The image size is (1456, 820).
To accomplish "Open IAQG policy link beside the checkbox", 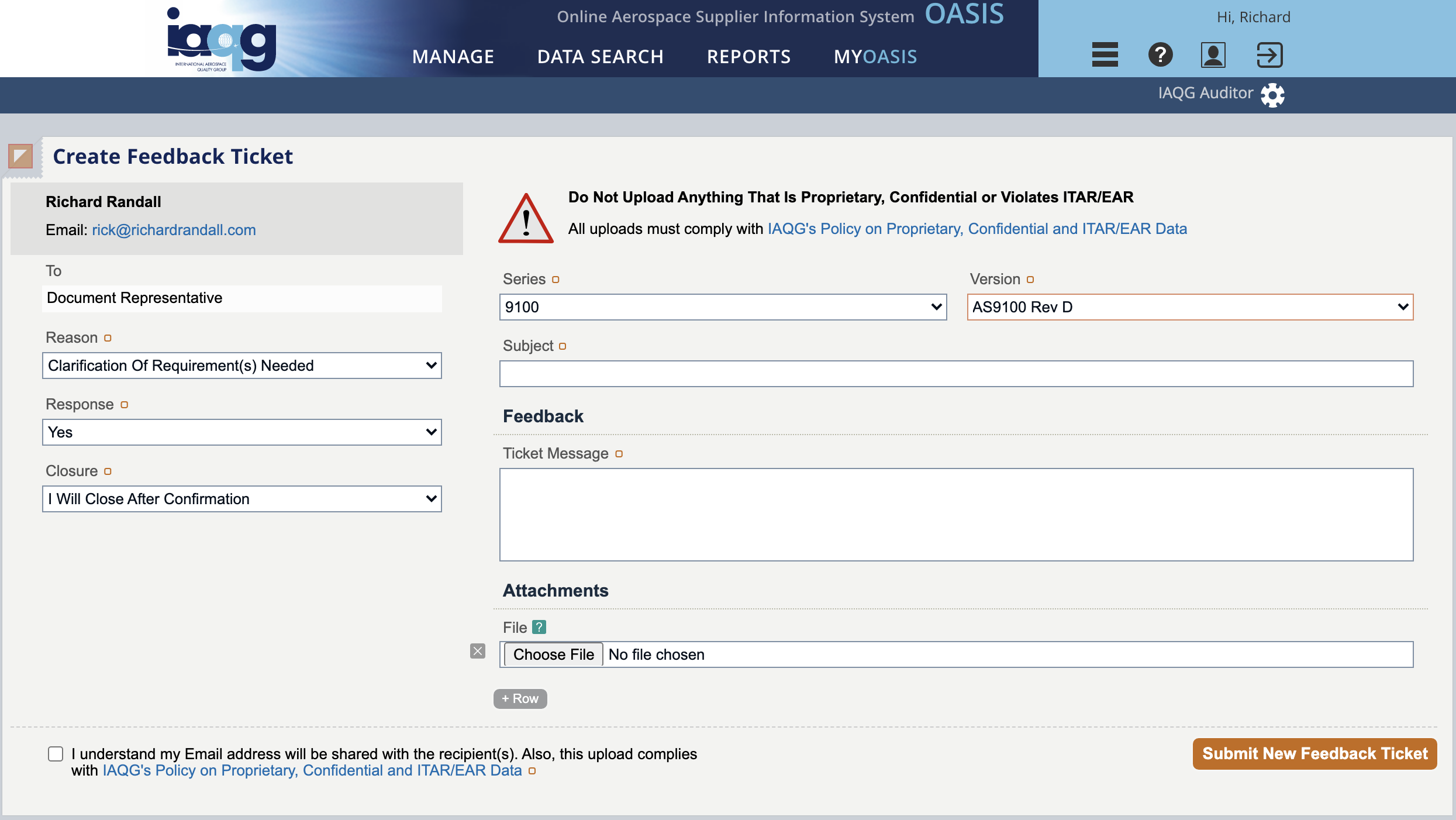I will coord(312,770).
